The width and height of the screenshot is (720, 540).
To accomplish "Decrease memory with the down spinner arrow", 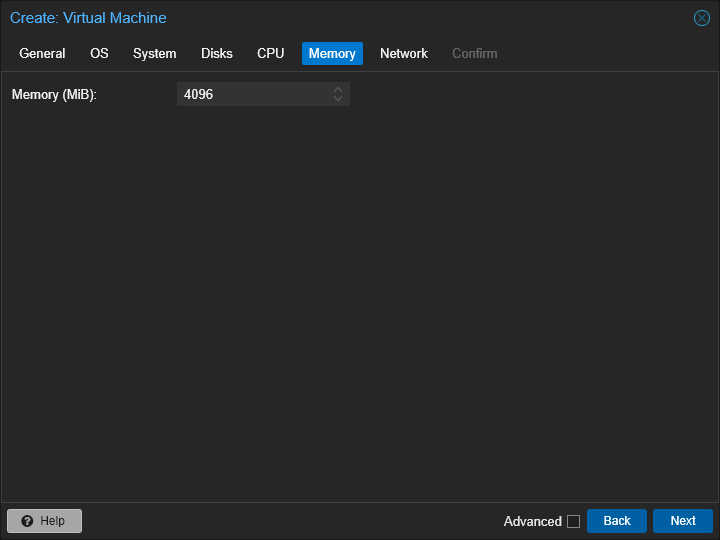I will 338,99.
